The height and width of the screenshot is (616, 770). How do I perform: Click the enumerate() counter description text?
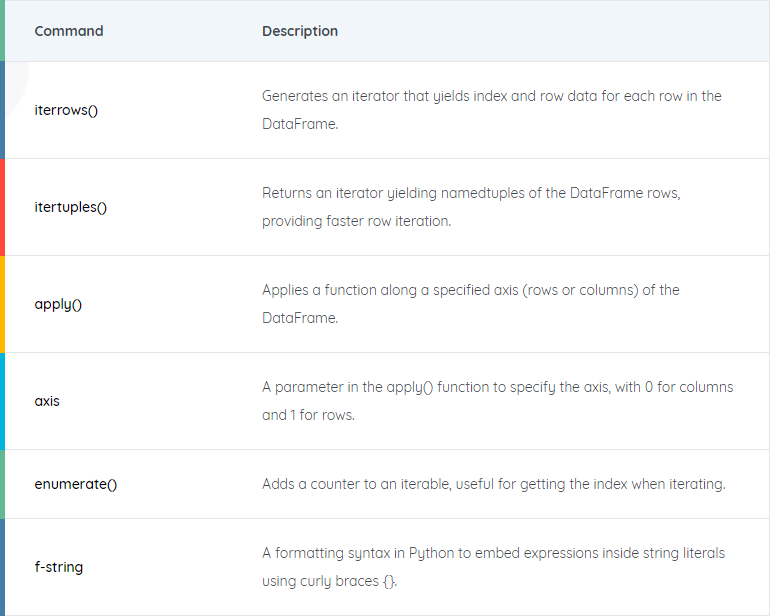click(493, 484)
